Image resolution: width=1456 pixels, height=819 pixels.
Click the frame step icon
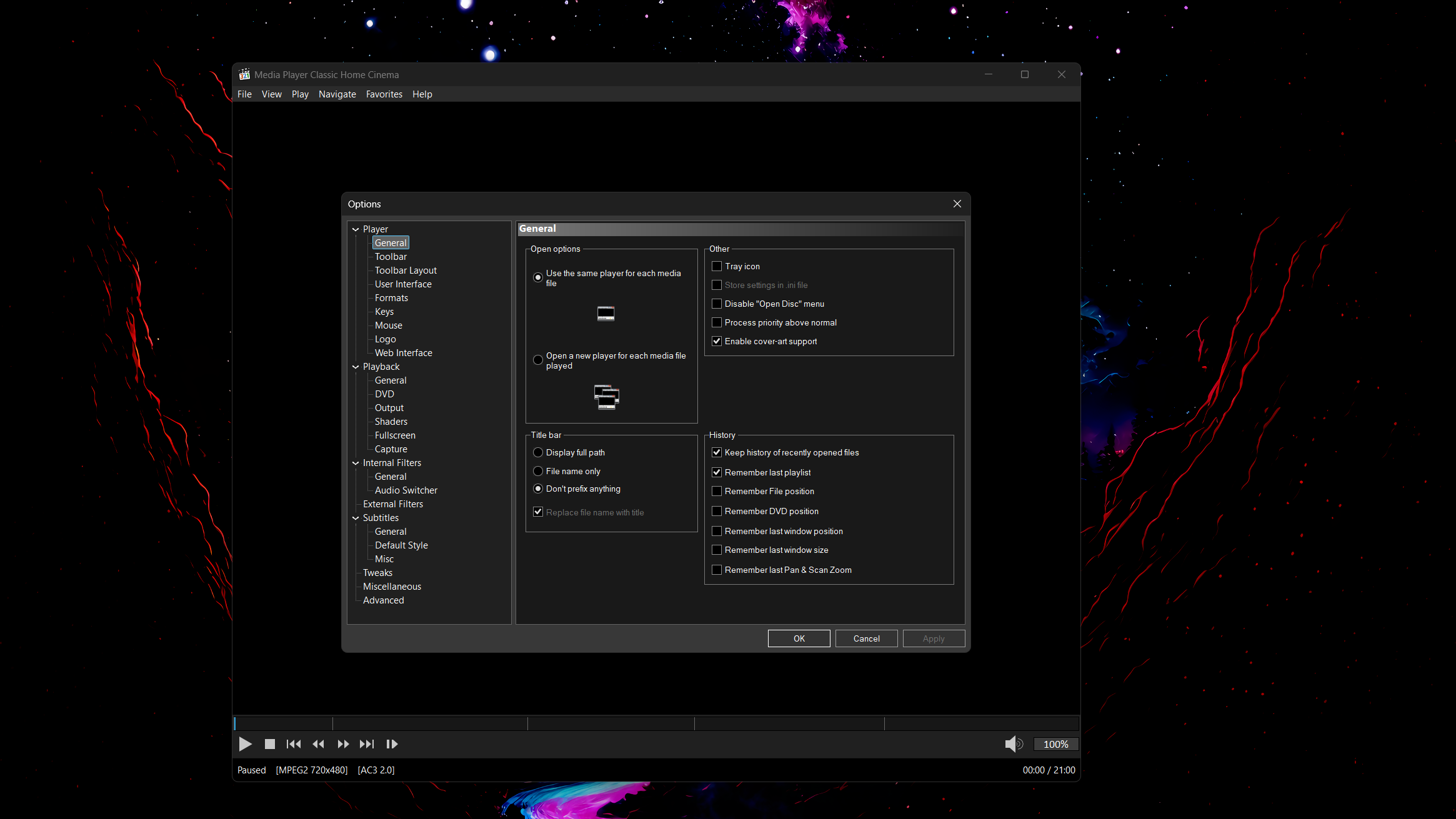point(392,744)
